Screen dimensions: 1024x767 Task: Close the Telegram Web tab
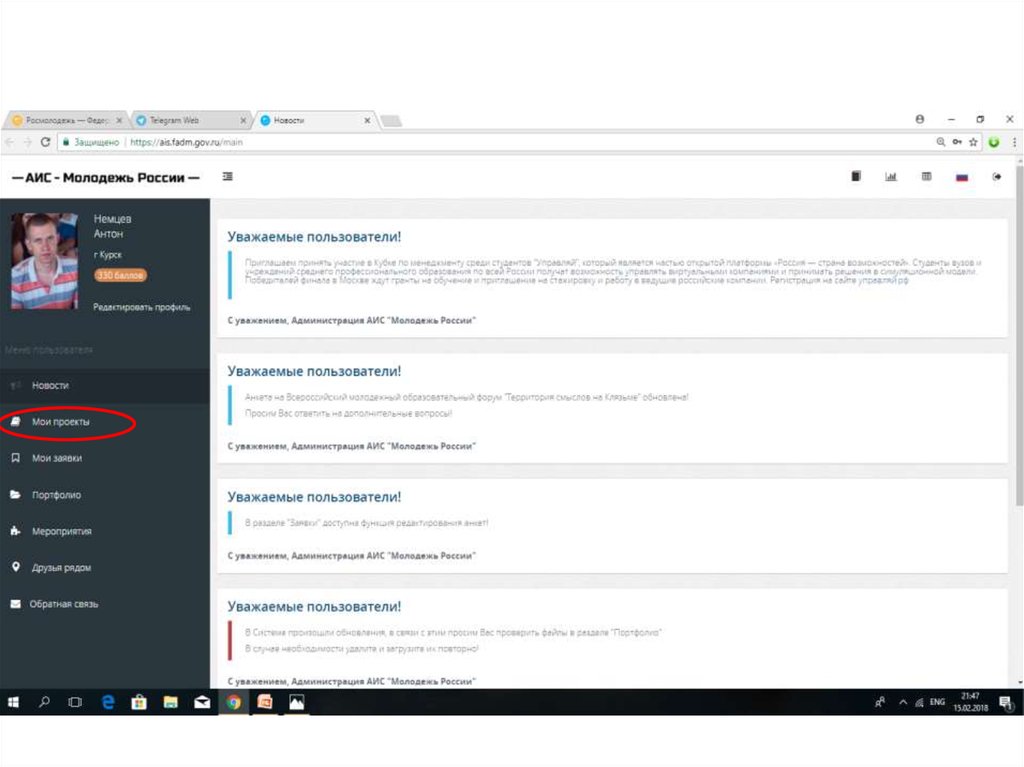243,121
